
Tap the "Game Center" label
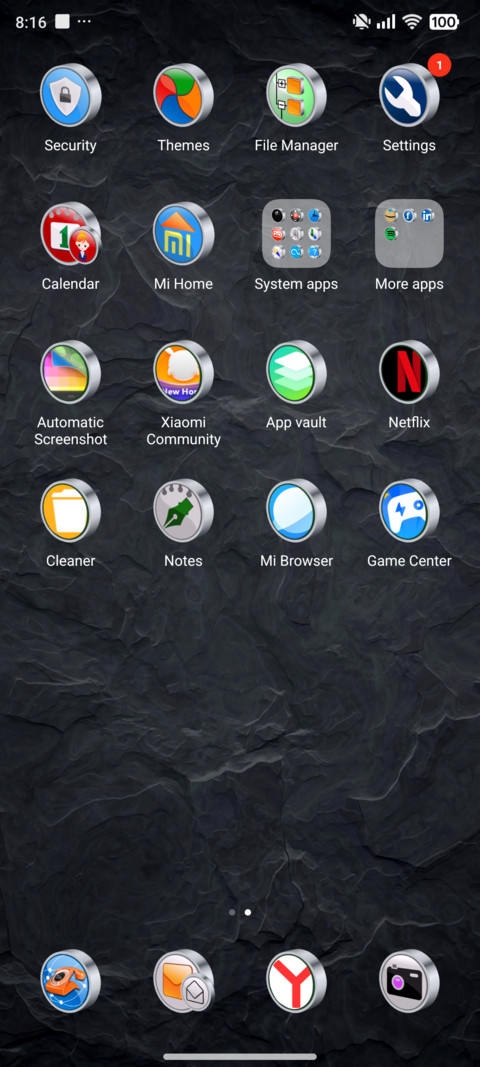409,561
